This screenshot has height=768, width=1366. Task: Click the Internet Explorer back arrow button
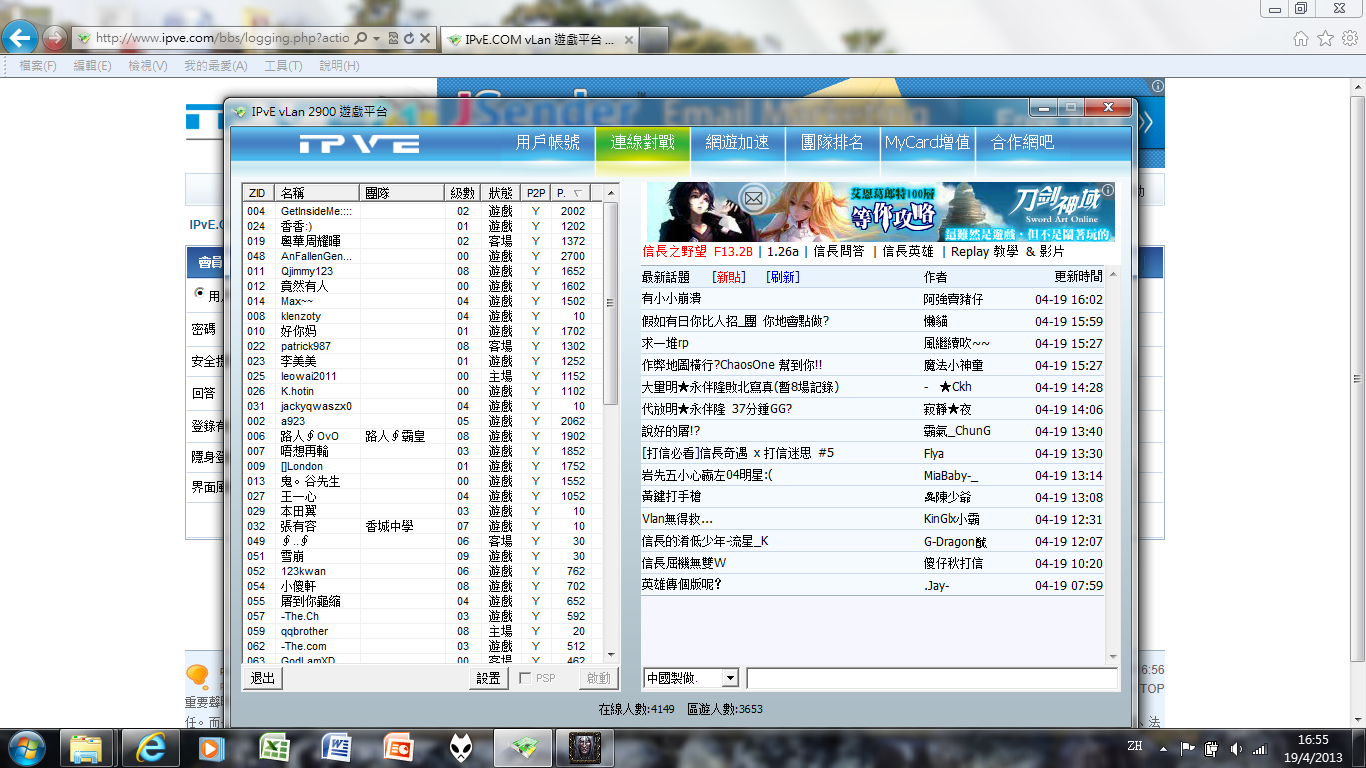(21, 38)
